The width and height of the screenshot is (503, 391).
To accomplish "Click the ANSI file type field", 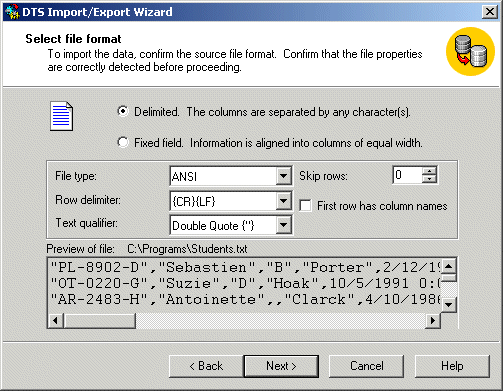I will pos(223,176).
